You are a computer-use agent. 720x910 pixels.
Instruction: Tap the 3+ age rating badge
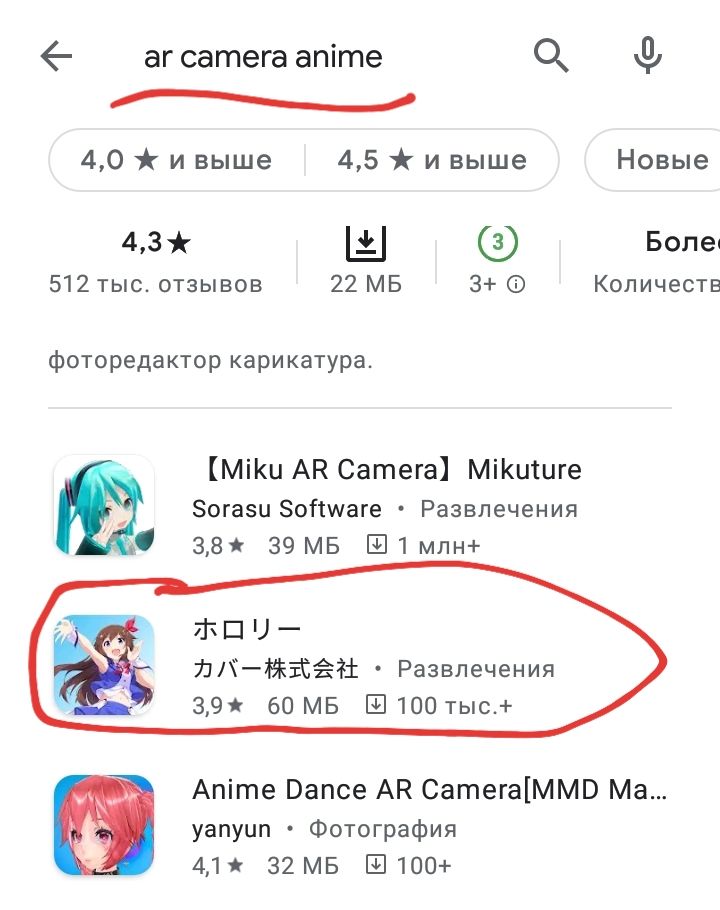pos(498,242)
